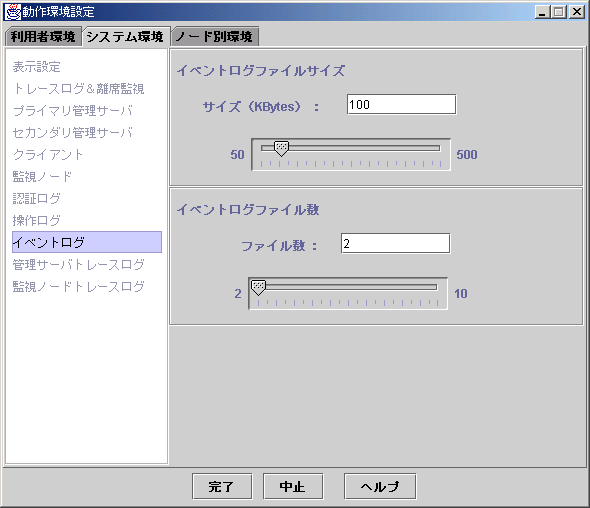This screenshot has height=508, width=590.
Task: Choose プライマリ管理サーバ in the list
Action: 73,111
